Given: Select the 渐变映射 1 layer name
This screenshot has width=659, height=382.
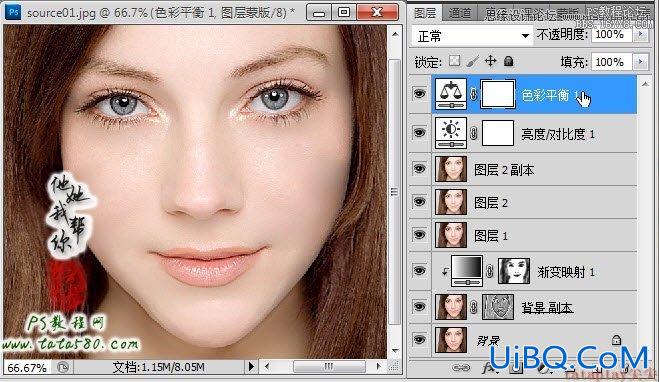Looking at the screenshot, I should click(x=566, y=272).
